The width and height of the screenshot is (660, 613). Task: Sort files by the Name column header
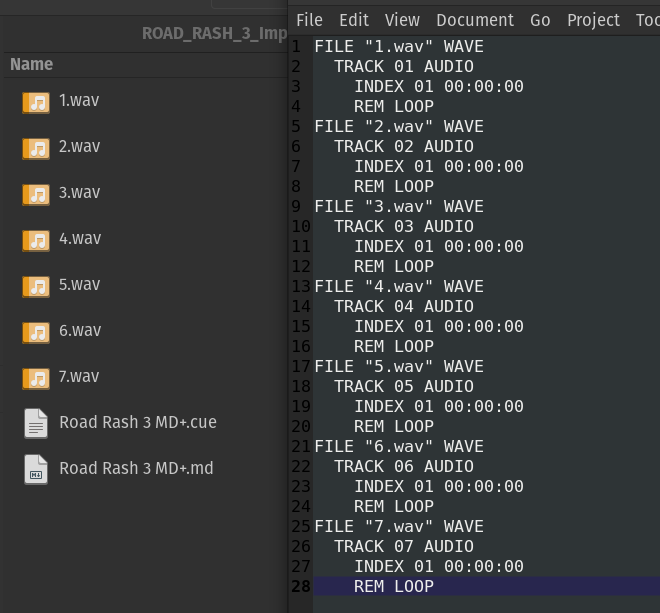pyautogui.click(x=32, y=64)
